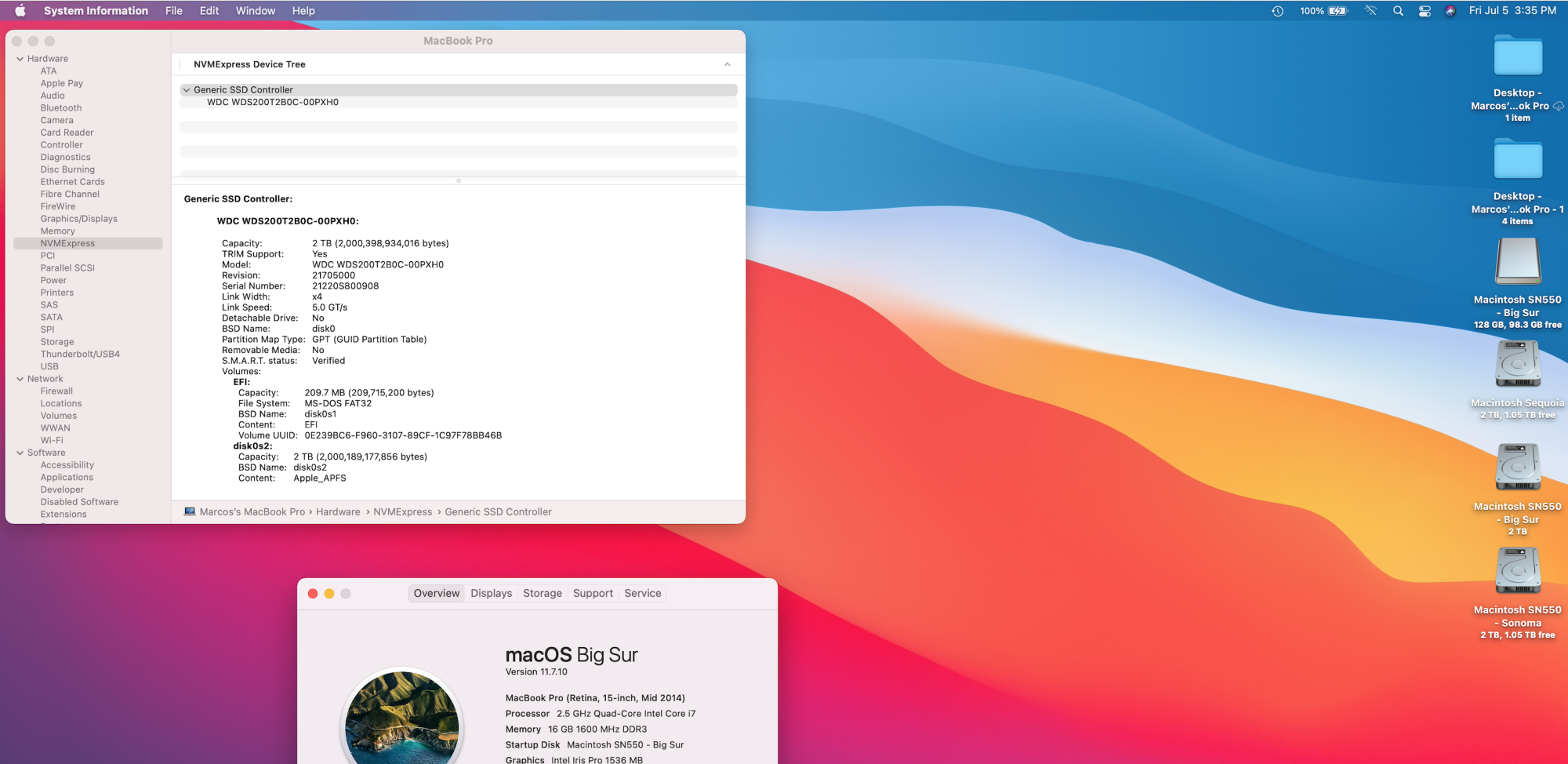Click the serial number value 21220S800908
The image size is (1568, 764).
(346, 286)
